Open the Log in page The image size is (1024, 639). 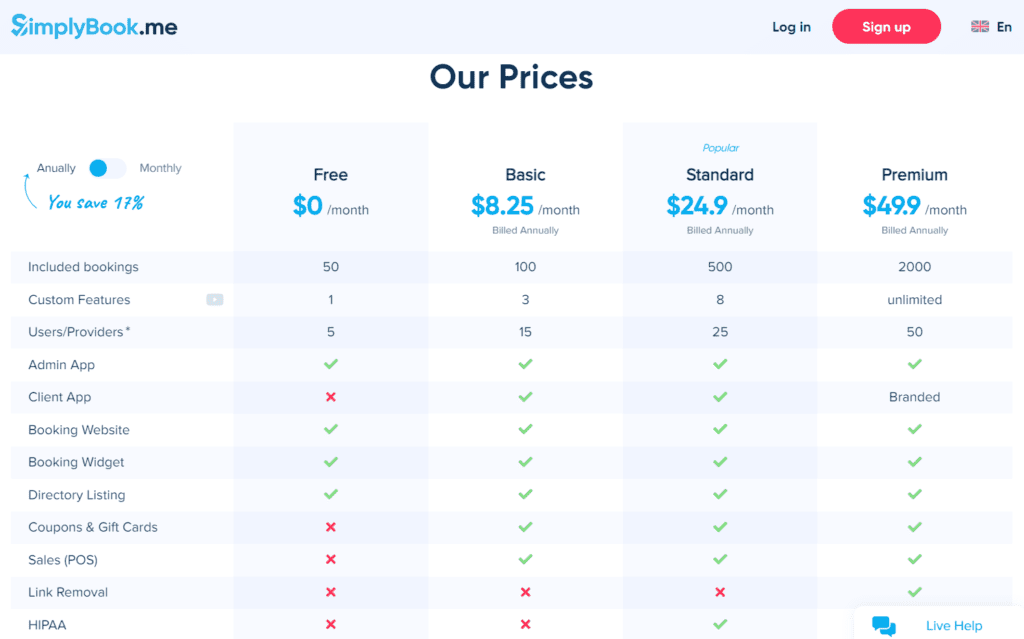(791, 27)
